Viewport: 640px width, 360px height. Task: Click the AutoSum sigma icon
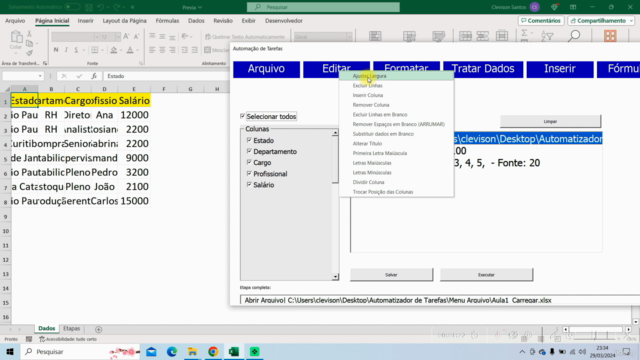[524, 33]
